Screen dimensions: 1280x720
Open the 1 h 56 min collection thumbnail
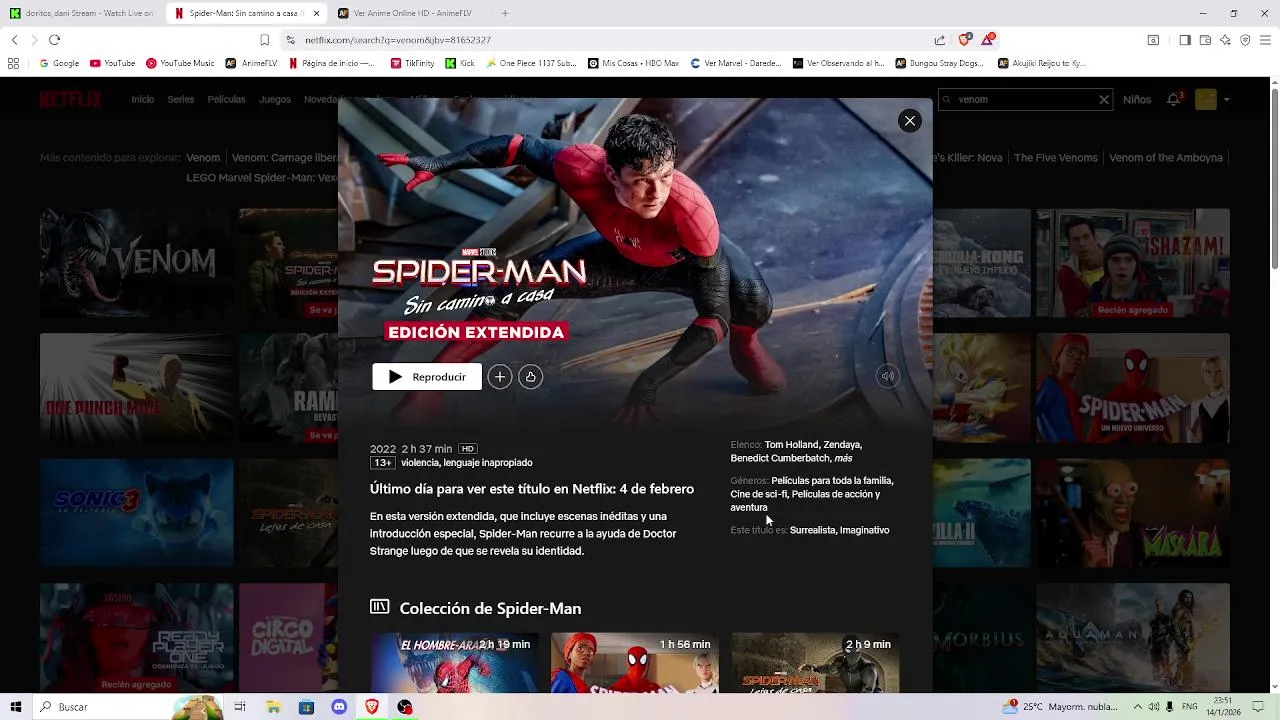click(634, 662)
